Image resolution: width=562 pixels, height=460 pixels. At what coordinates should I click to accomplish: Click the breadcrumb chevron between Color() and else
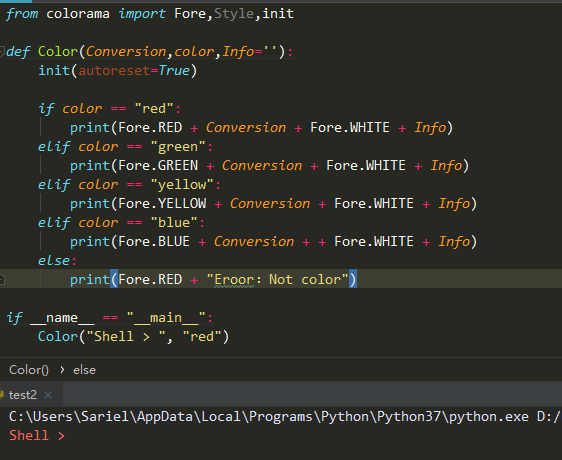tap(62, 369)
